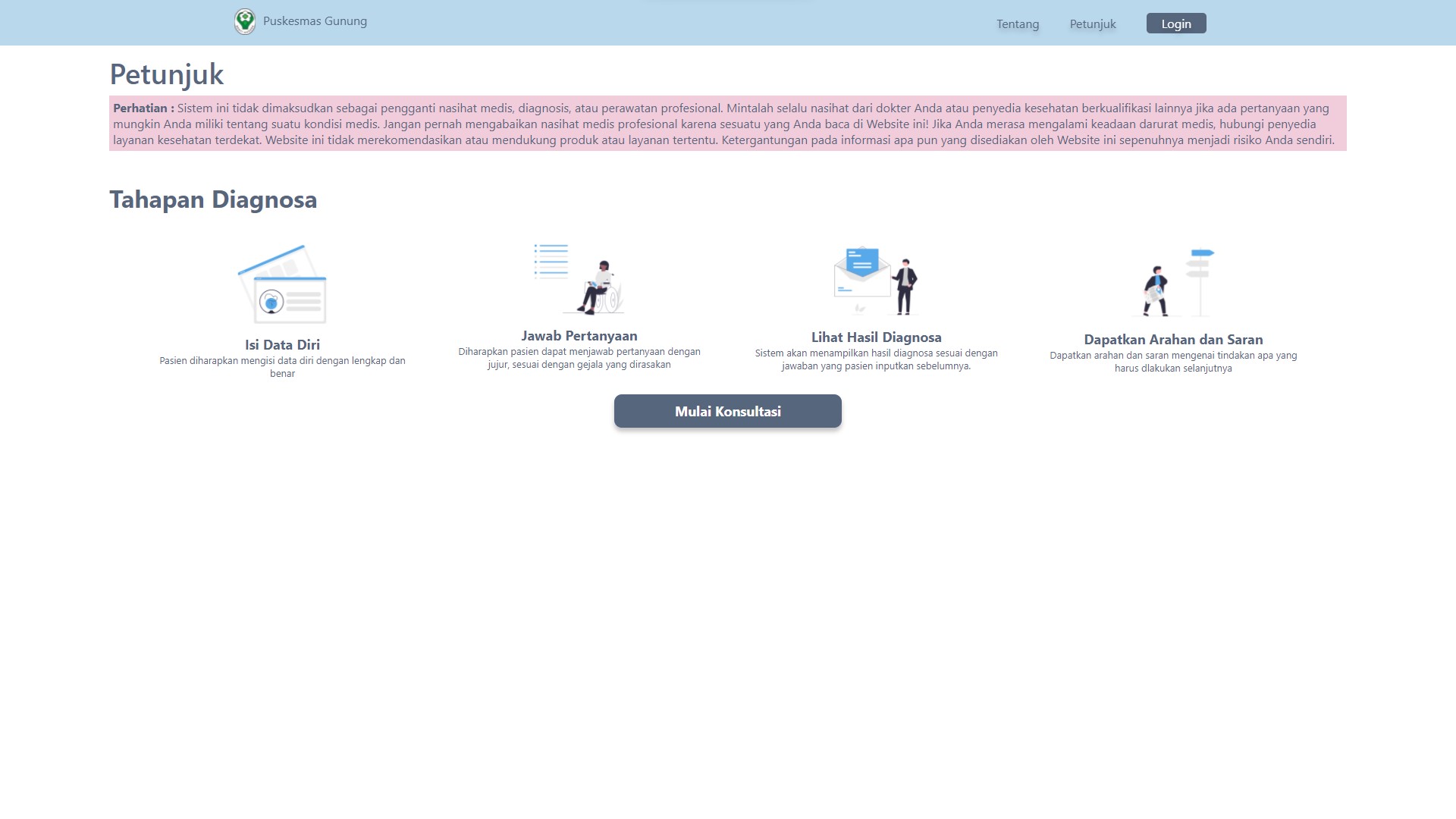Screen dimensions: 1456x819
Task: Click description text under Lihat Hasil Diagnosa
Action: [x=876, y=359]
